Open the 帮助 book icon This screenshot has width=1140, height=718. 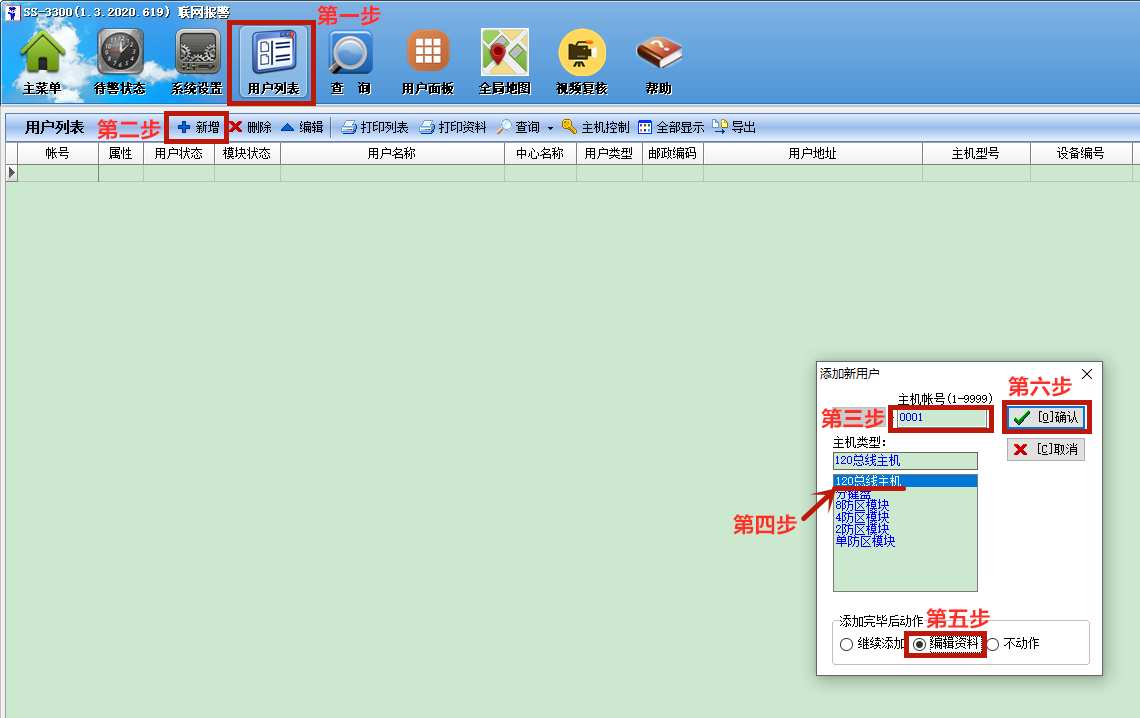pos(658,54)
